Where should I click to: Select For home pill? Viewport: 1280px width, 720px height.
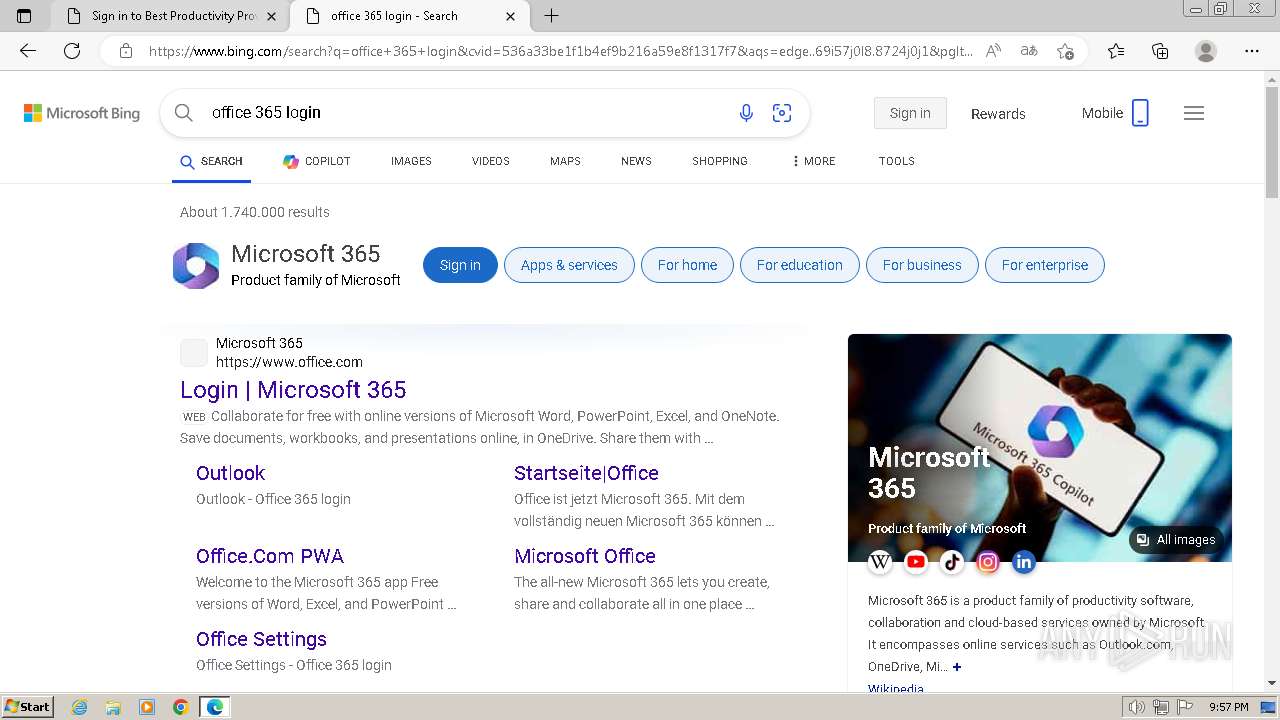(687, 265)
